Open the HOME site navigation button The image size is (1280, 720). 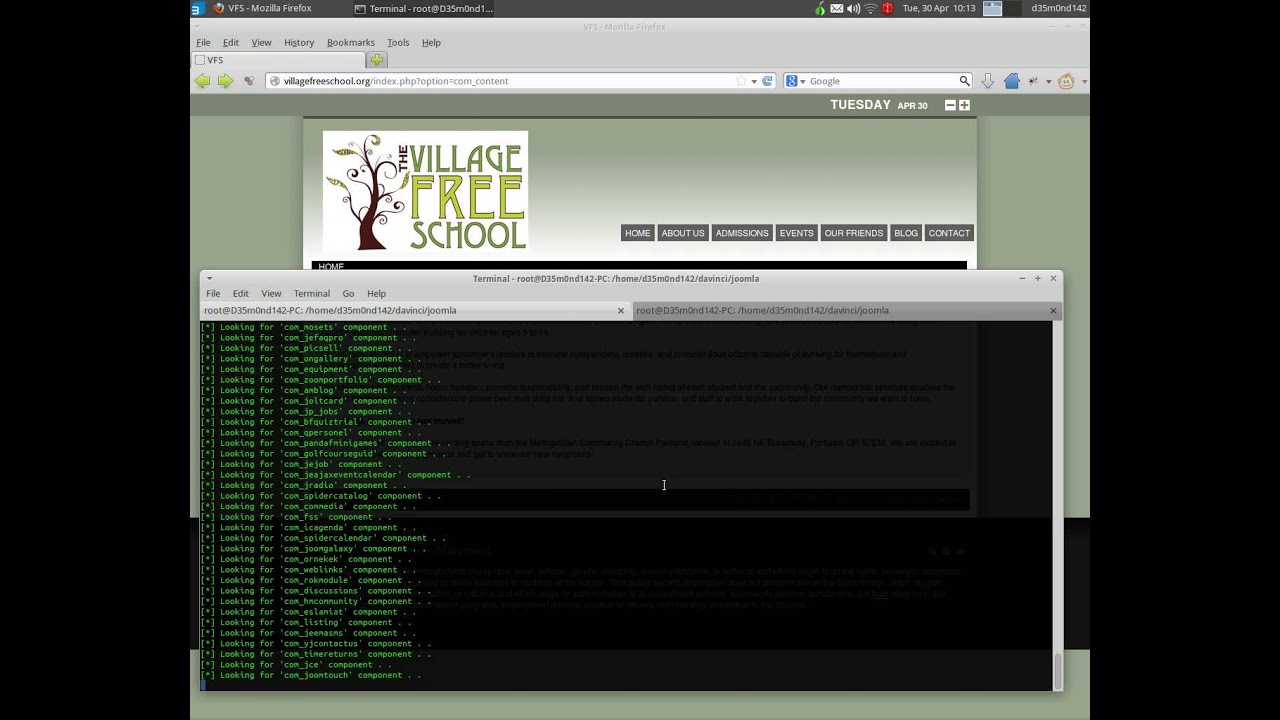pos(637,233)
